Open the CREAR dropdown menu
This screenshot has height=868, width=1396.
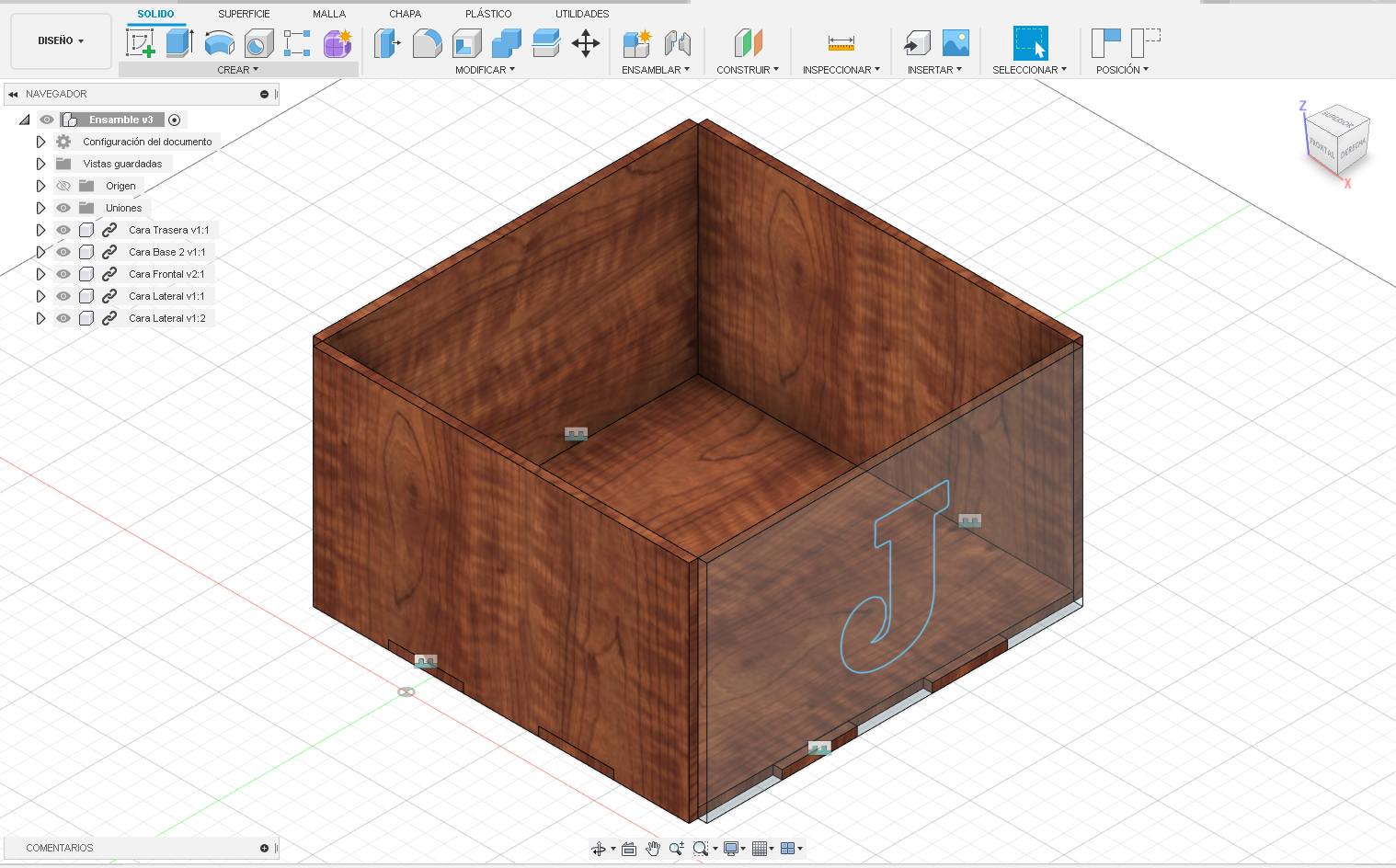coord(238,70)
